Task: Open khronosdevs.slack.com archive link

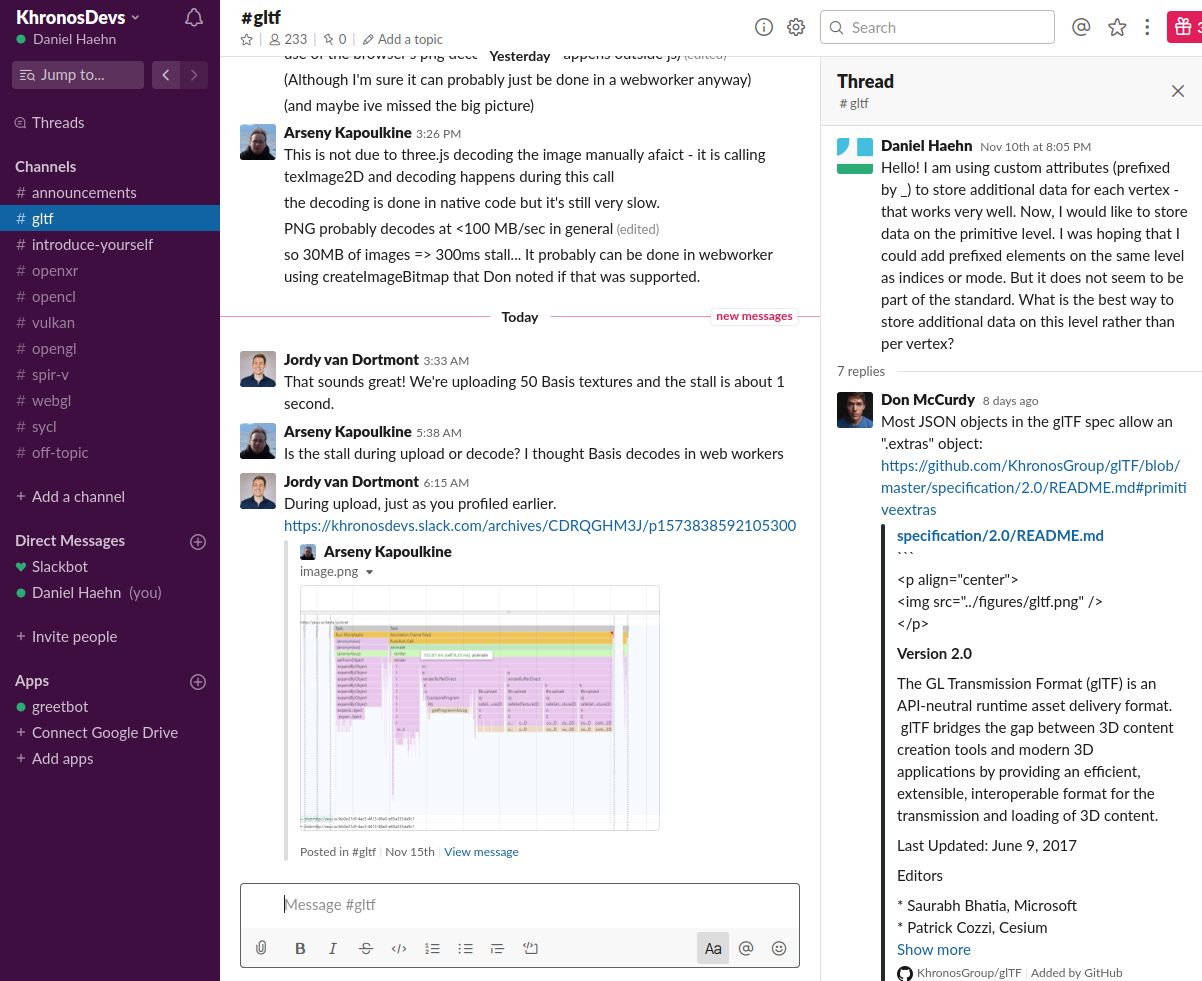Action: pos(540,525)
